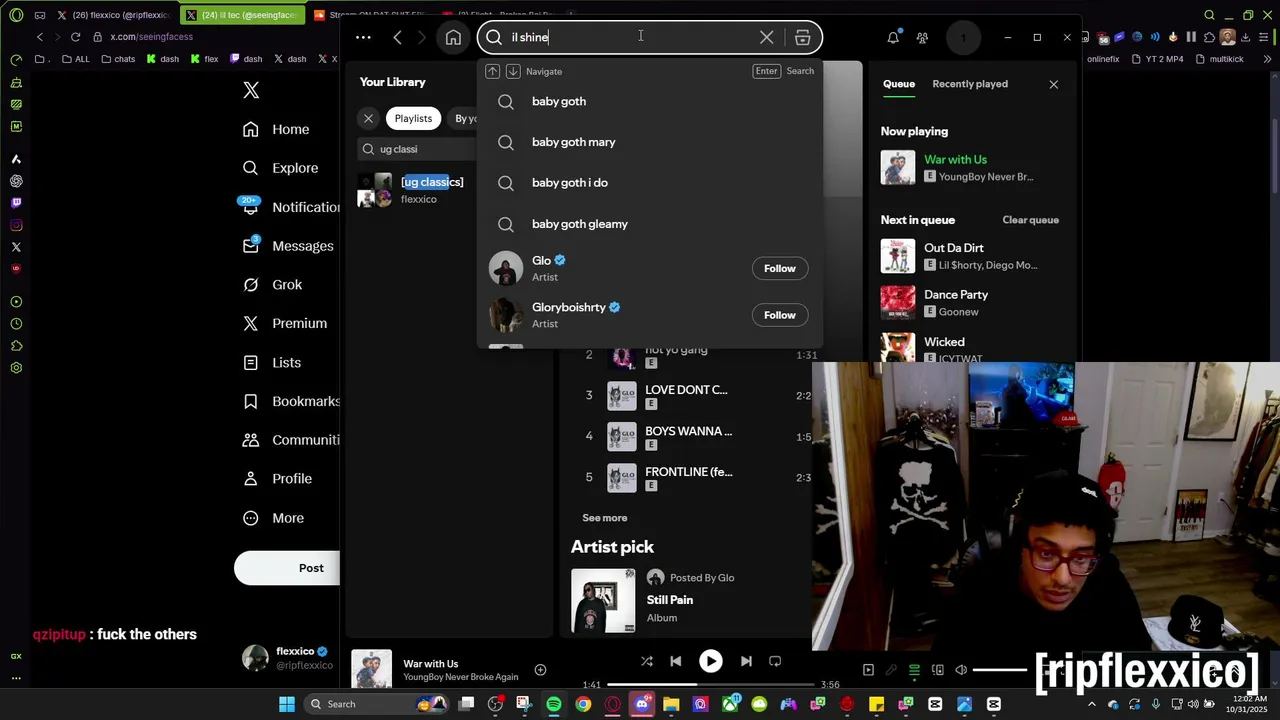This screenshot has height=720, width=1280.
Task: Switch to Recently played tab
Action: [970, 84]
